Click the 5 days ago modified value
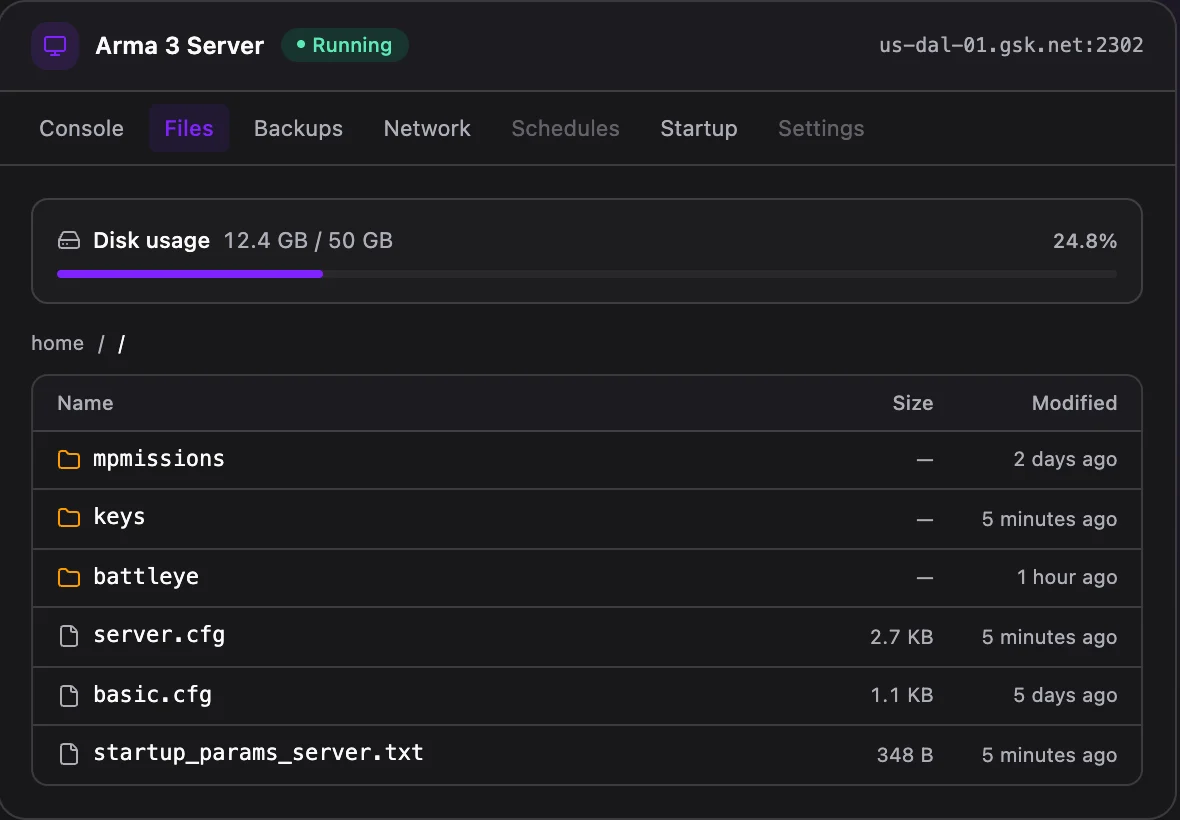 [x=1065, y=695]
